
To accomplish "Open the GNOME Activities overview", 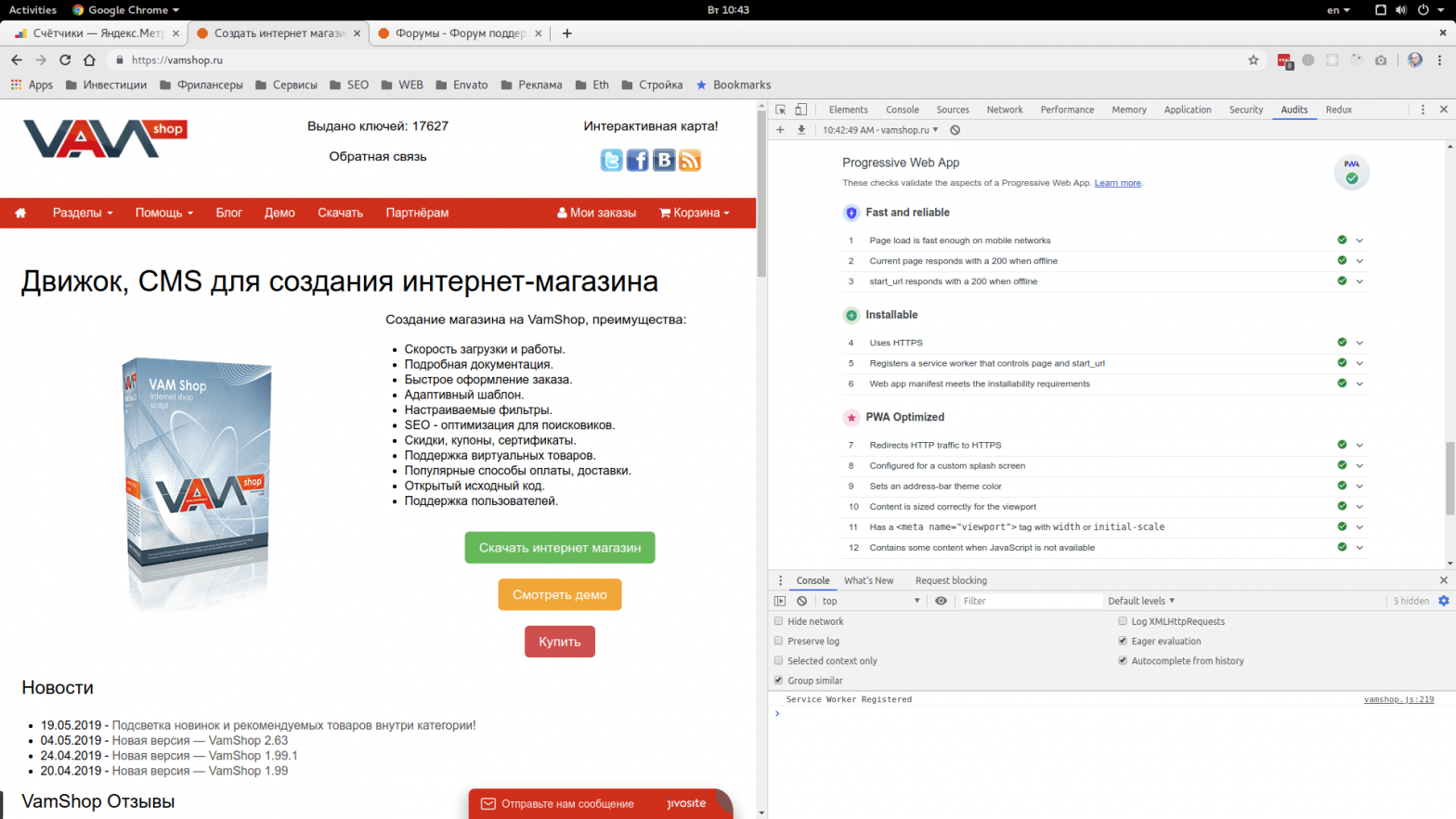I will point(32,9).
